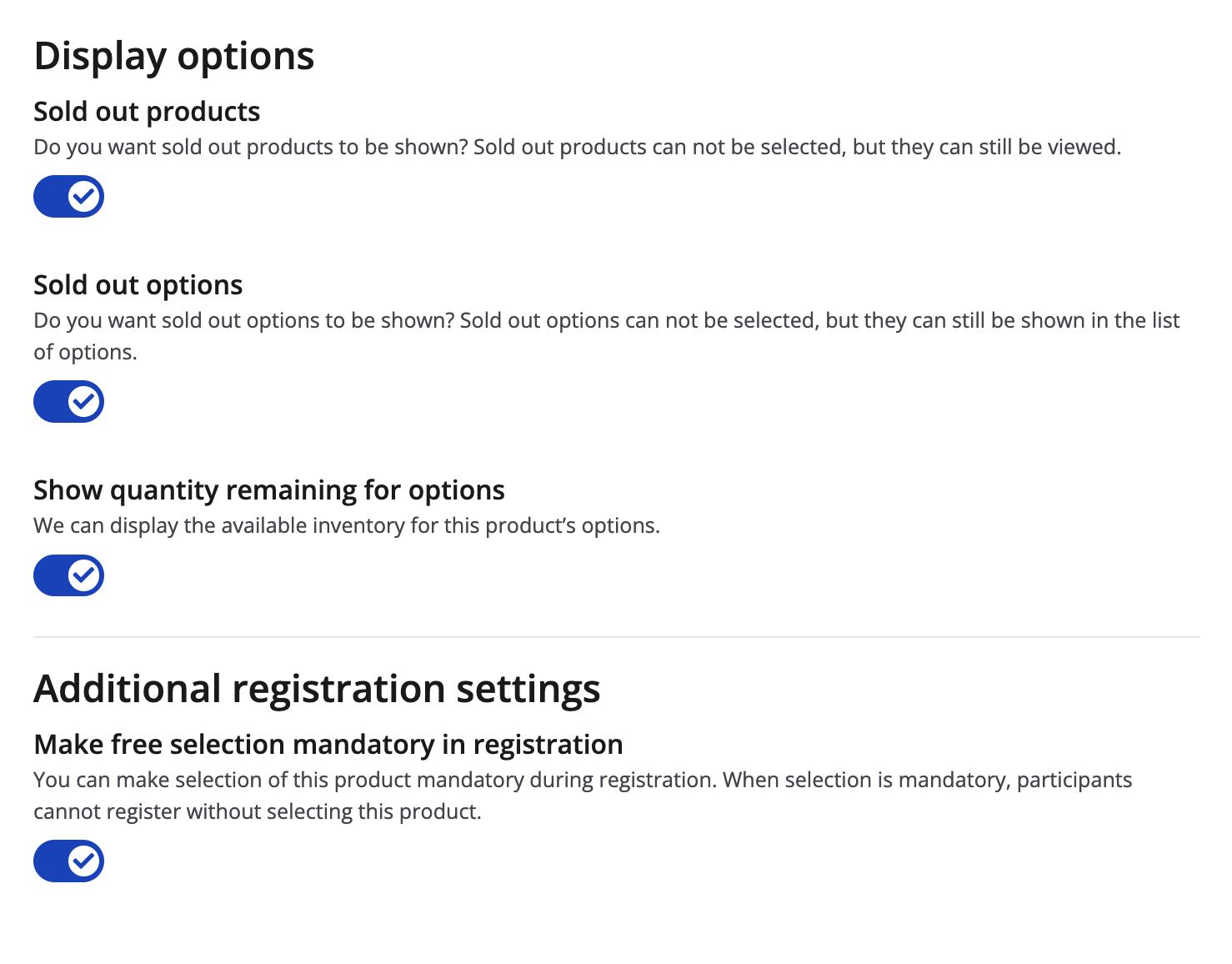Click the description text about sold out products
The width and height of the screenshot is (1232, 964).
pos(577,148)
